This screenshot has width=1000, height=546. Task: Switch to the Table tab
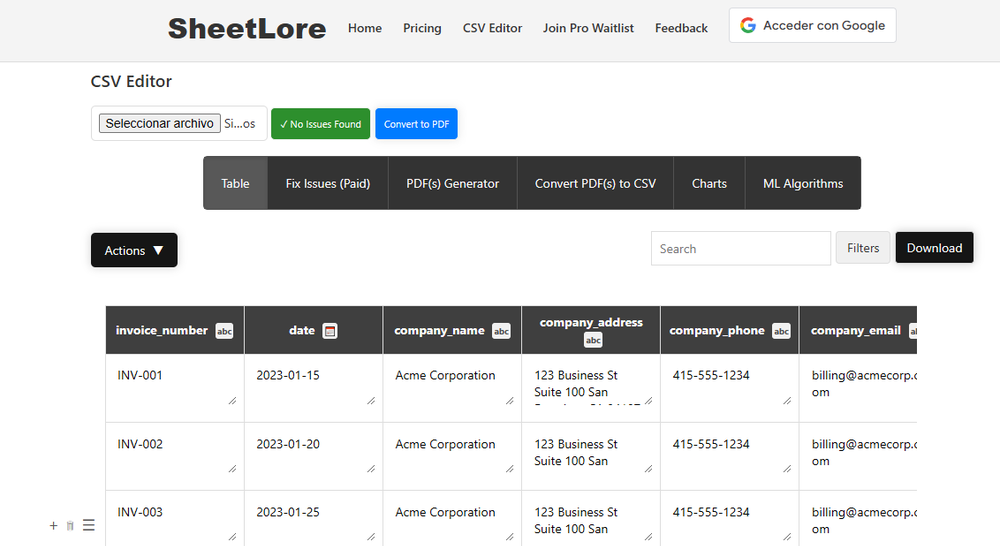tap(235, 183)
